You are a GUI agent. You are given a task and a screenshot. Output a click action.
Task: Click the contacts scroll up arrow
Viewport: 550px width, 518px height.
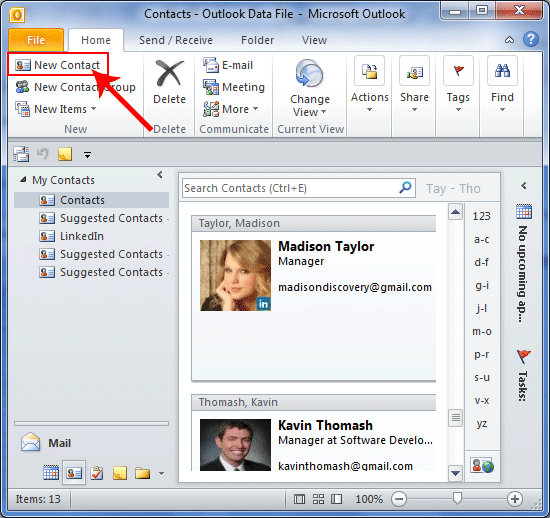(x=455, y=211)
